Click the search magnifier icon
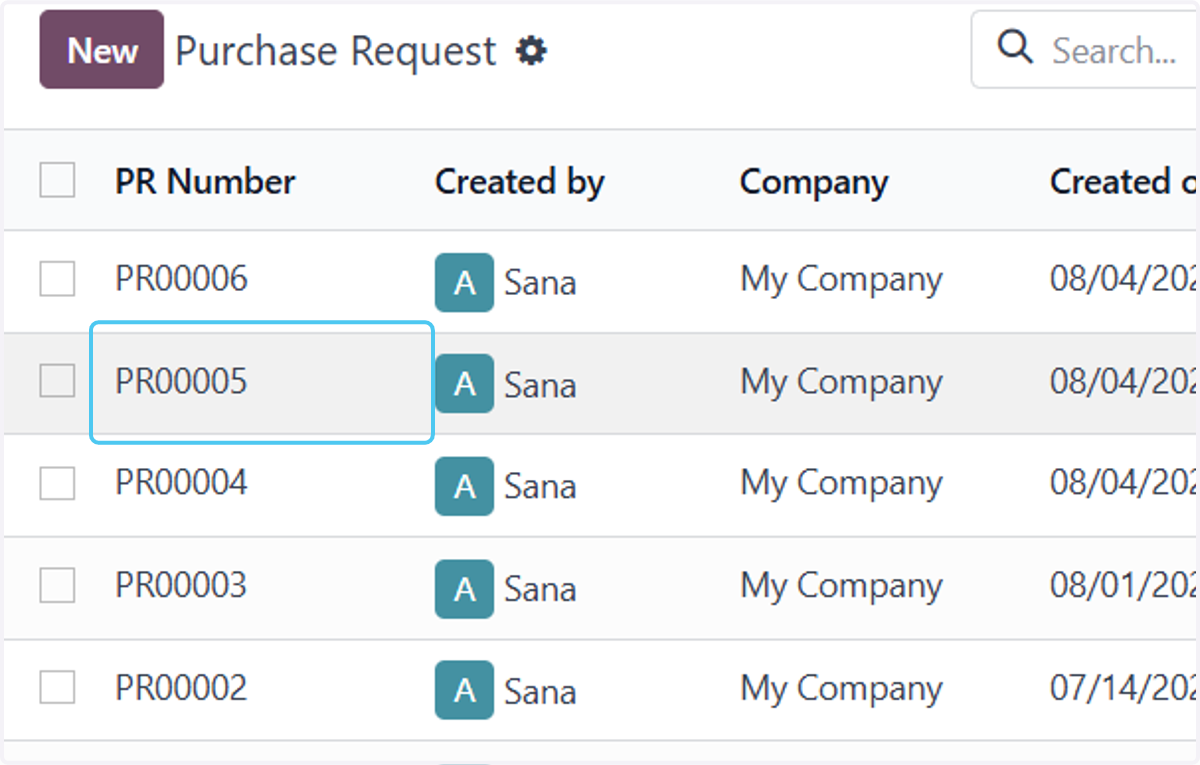Viewport: 1200px width, 765px height. (x=1015, y=47)
